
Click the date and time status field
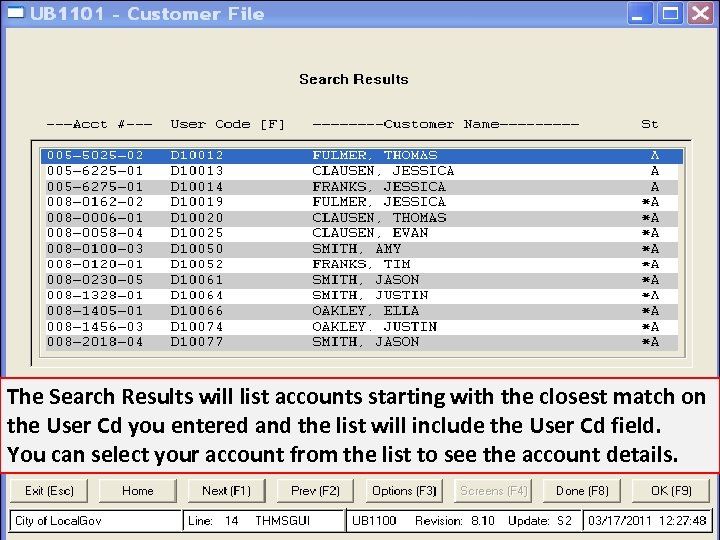[x=647, y=521]
